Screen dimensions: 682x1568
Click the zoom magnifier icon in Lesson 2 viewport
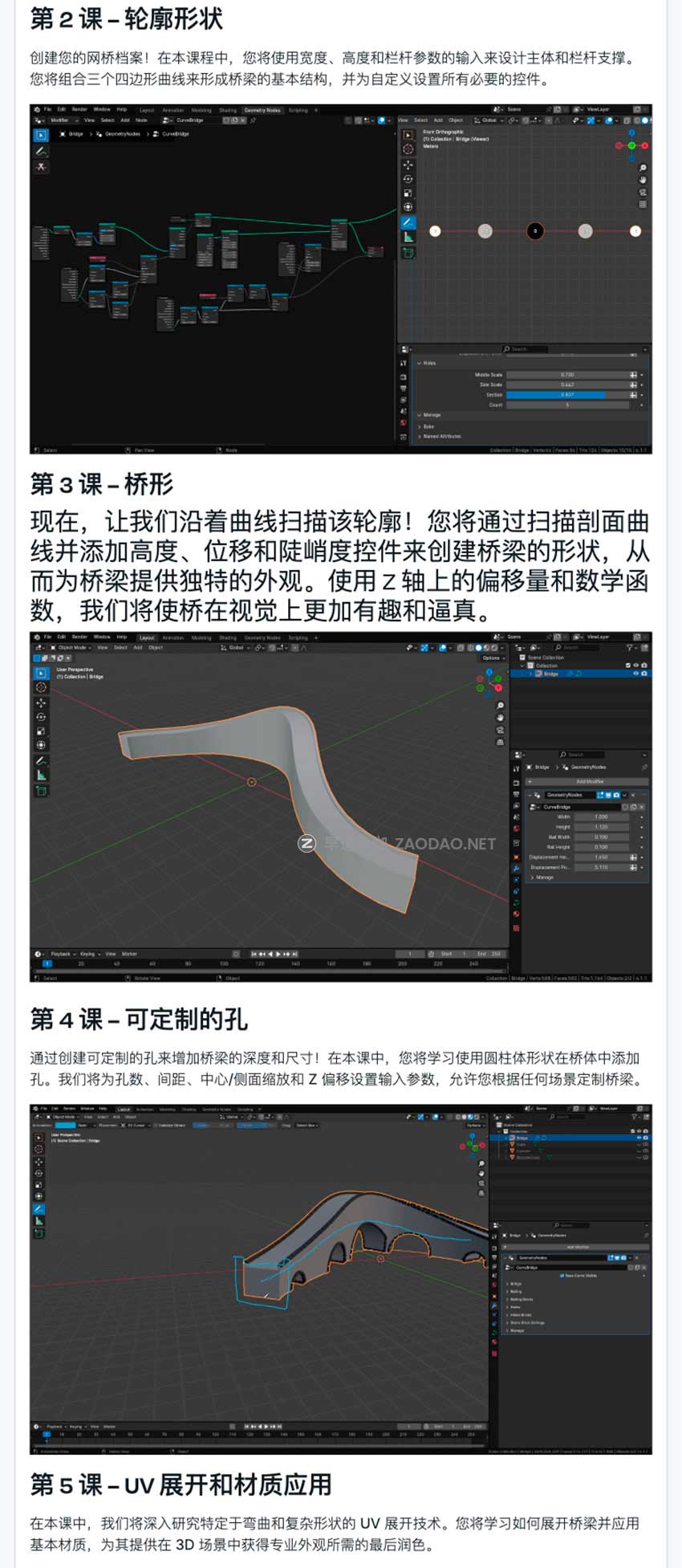click(x=643, y=168)
